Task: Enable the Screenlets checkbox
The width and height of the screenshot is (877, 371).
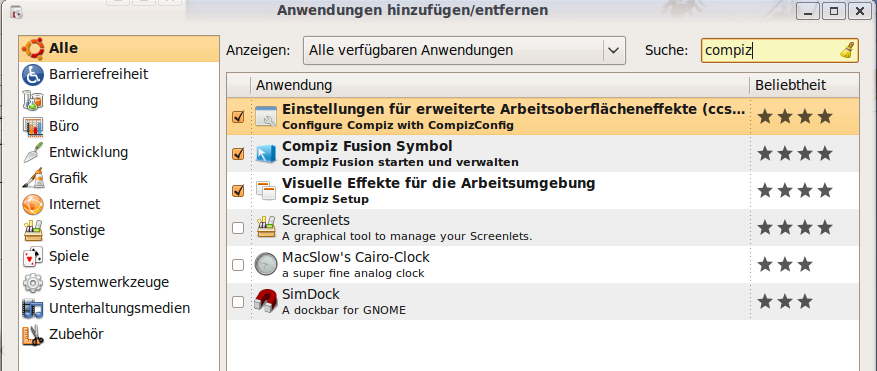Action: click(238, 228)
